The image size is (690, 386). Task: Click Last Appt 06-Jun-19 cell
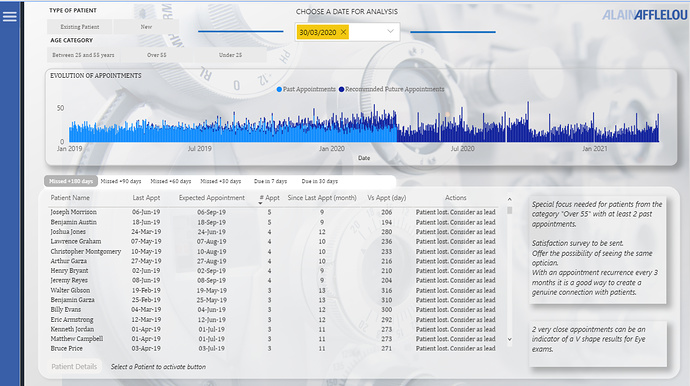(146, 212)
